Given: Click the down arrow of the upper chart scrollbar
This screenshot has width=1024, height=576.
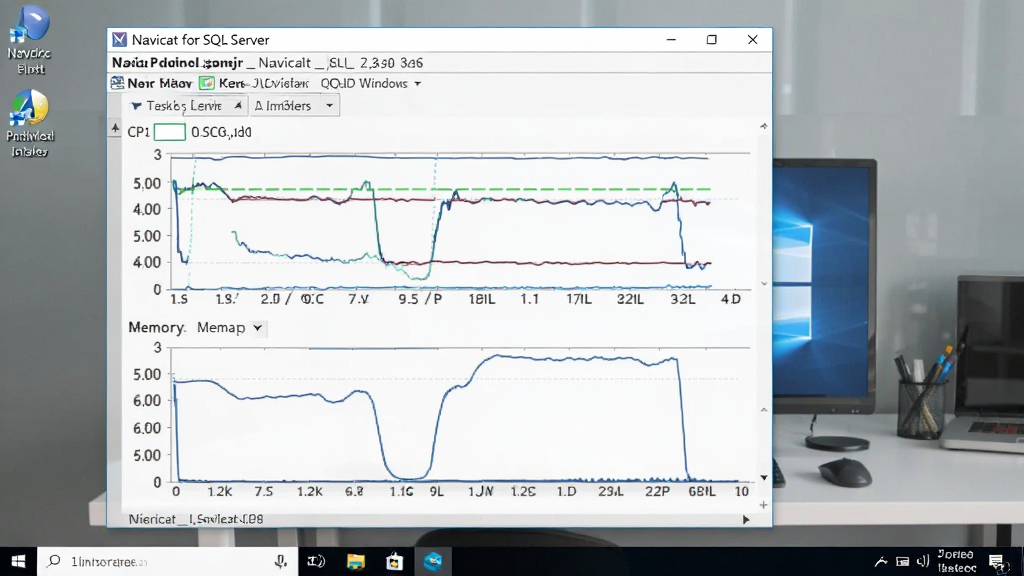Looking at the screenshot, I should coord(764,284).
